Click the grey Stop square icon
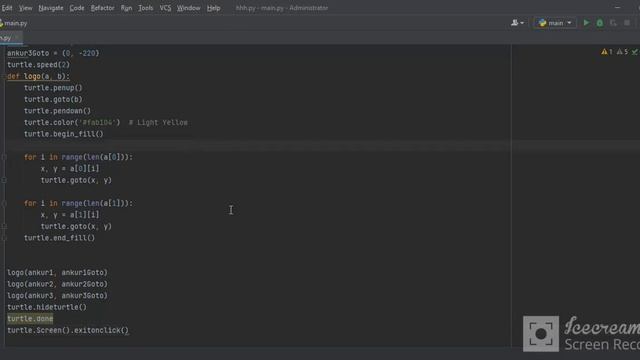Screen dimensions: 640x360 click(627, 23)
